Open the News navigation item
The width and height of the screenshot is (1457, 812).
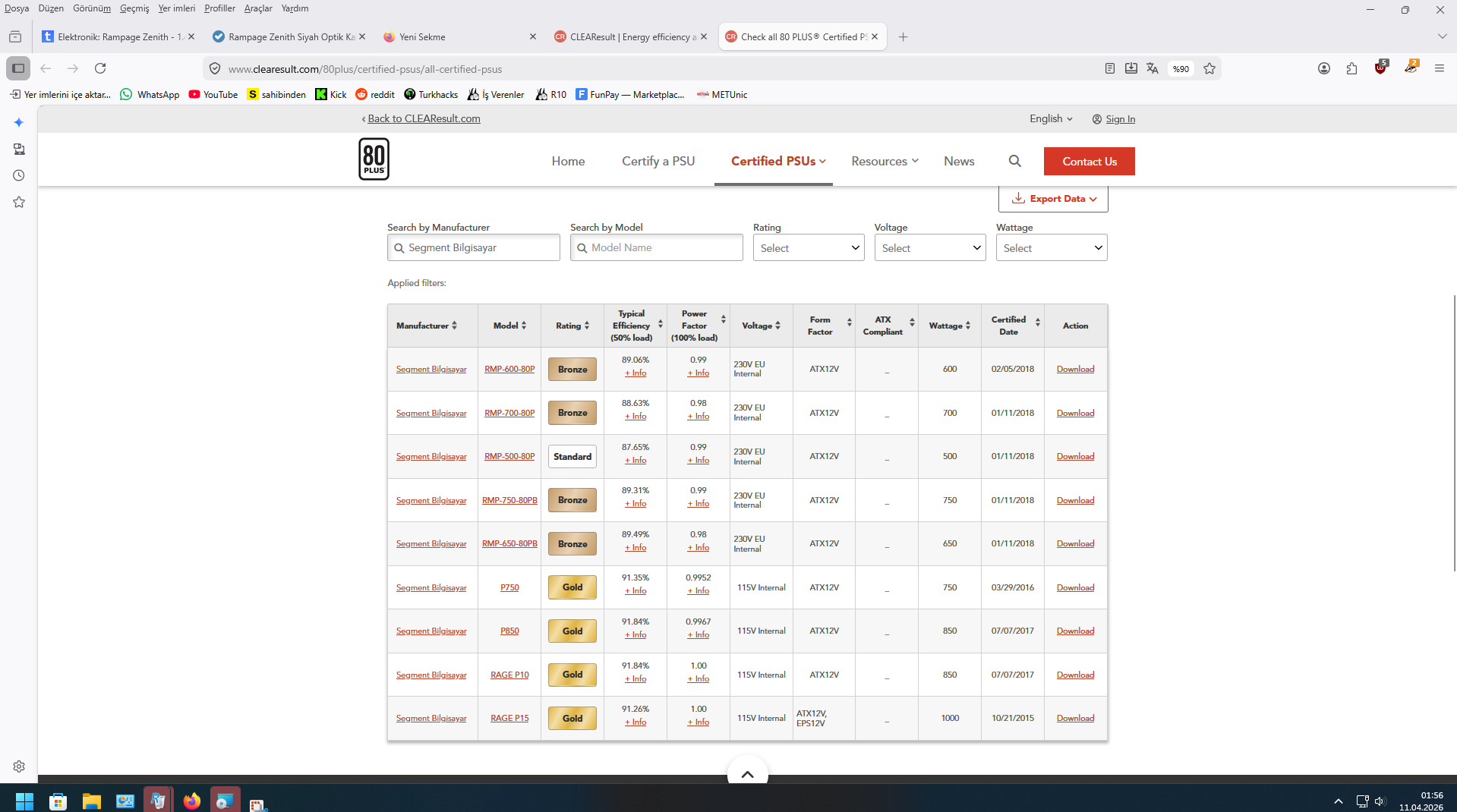click(x=959, y=161)
